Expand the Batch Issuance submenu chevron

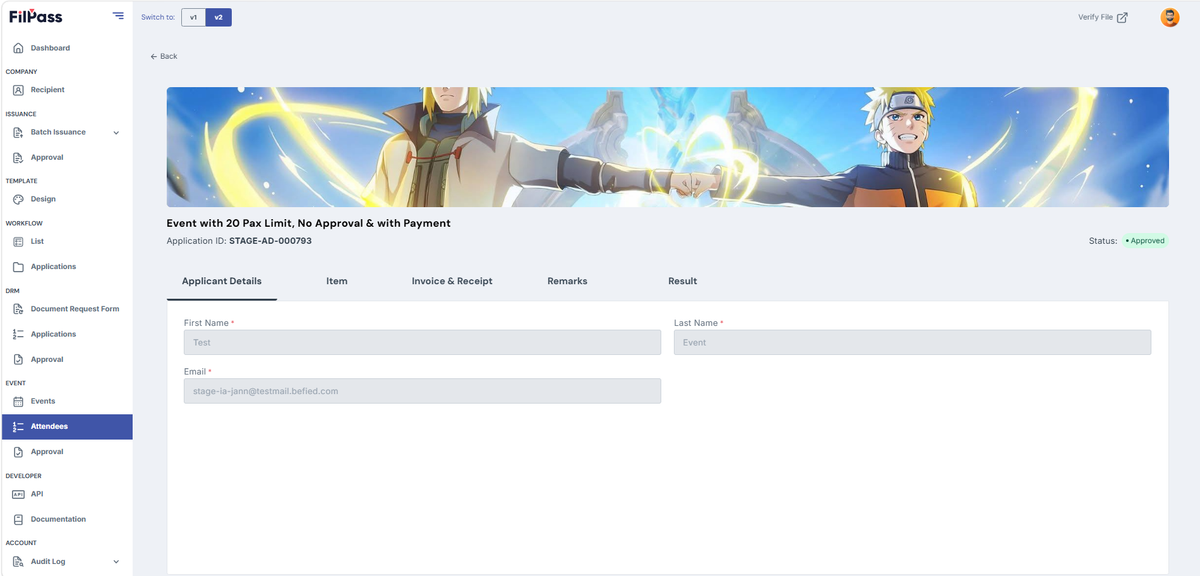tap(116, 132)
